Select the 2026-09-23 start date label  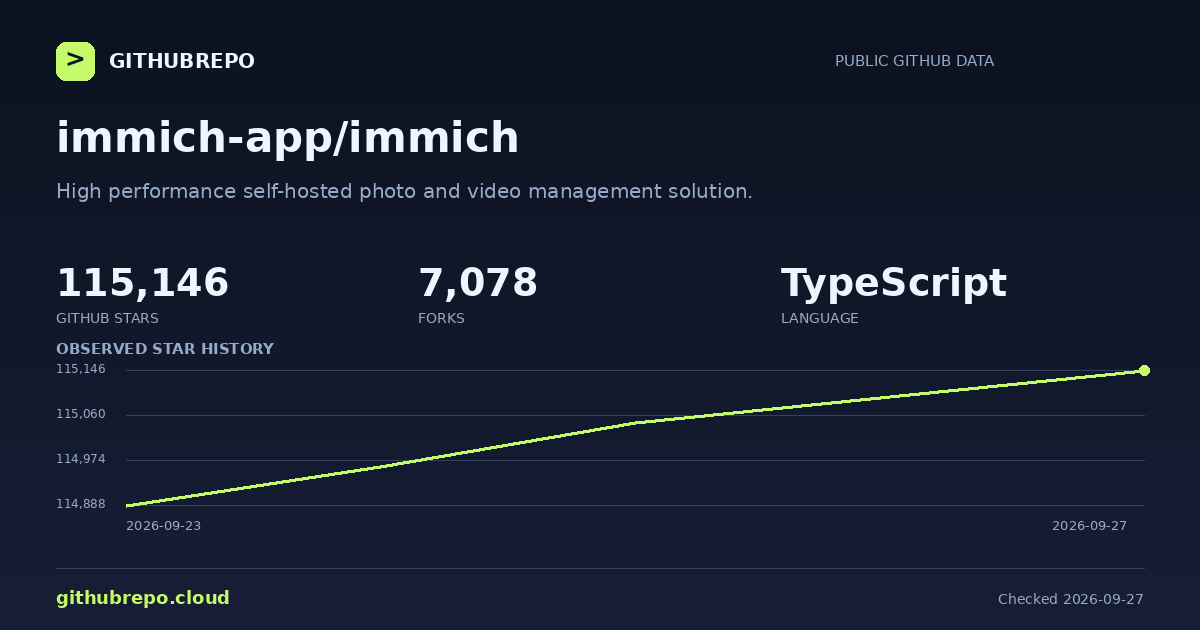[163, 526]
